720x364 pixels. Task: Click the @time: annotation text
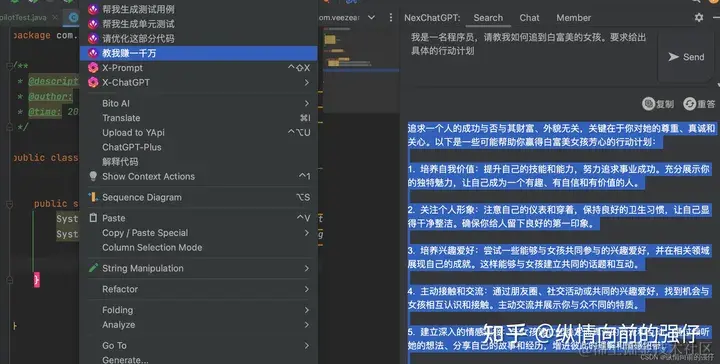pos(45,112)
